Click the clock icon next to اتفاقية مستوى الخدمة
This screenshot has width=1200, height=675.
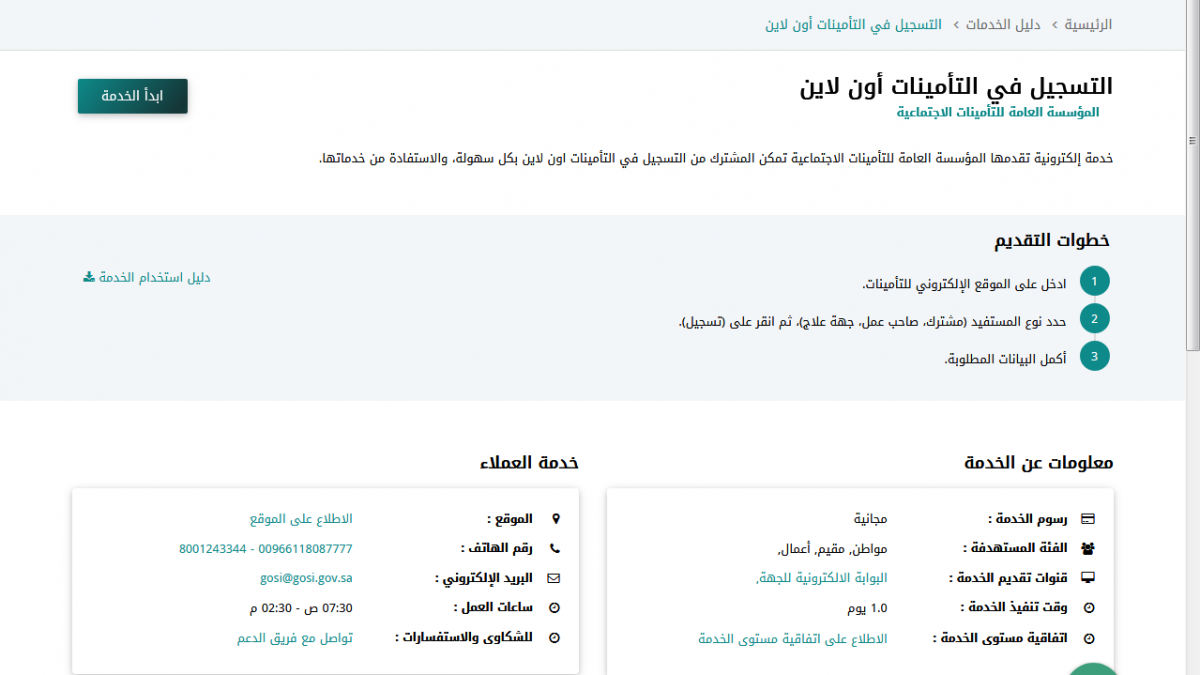coord(1089,638)
